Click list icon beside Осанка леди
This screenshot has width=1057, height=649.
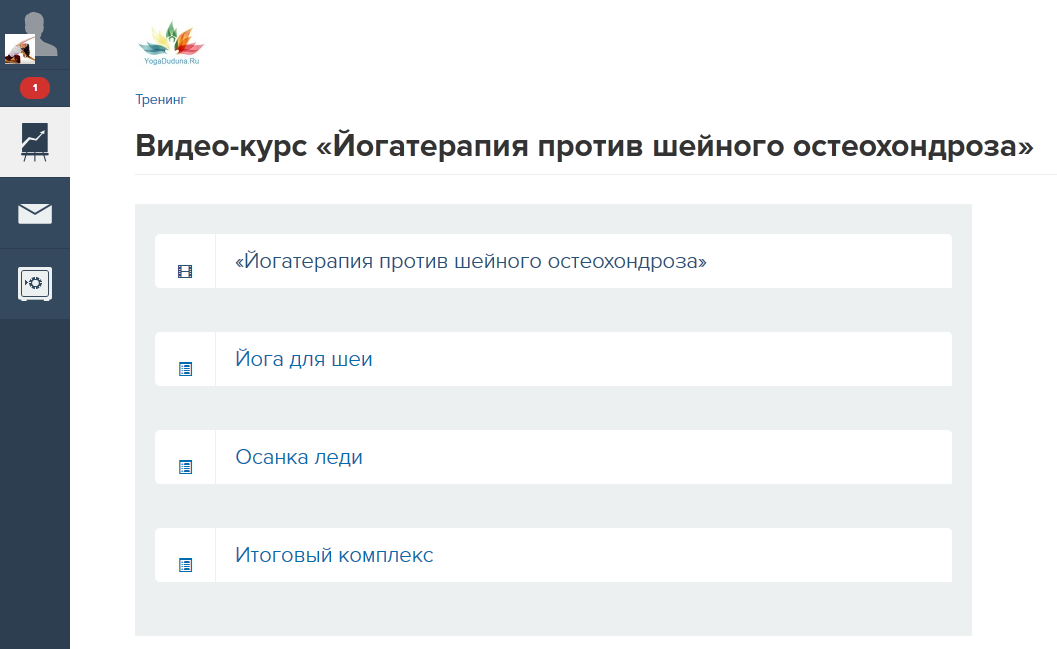[185, 466]
